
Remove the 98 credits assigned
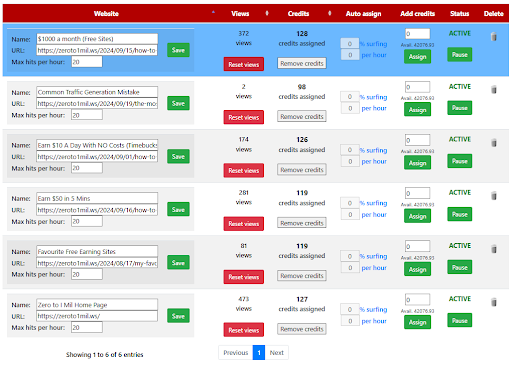coord(302,117)
